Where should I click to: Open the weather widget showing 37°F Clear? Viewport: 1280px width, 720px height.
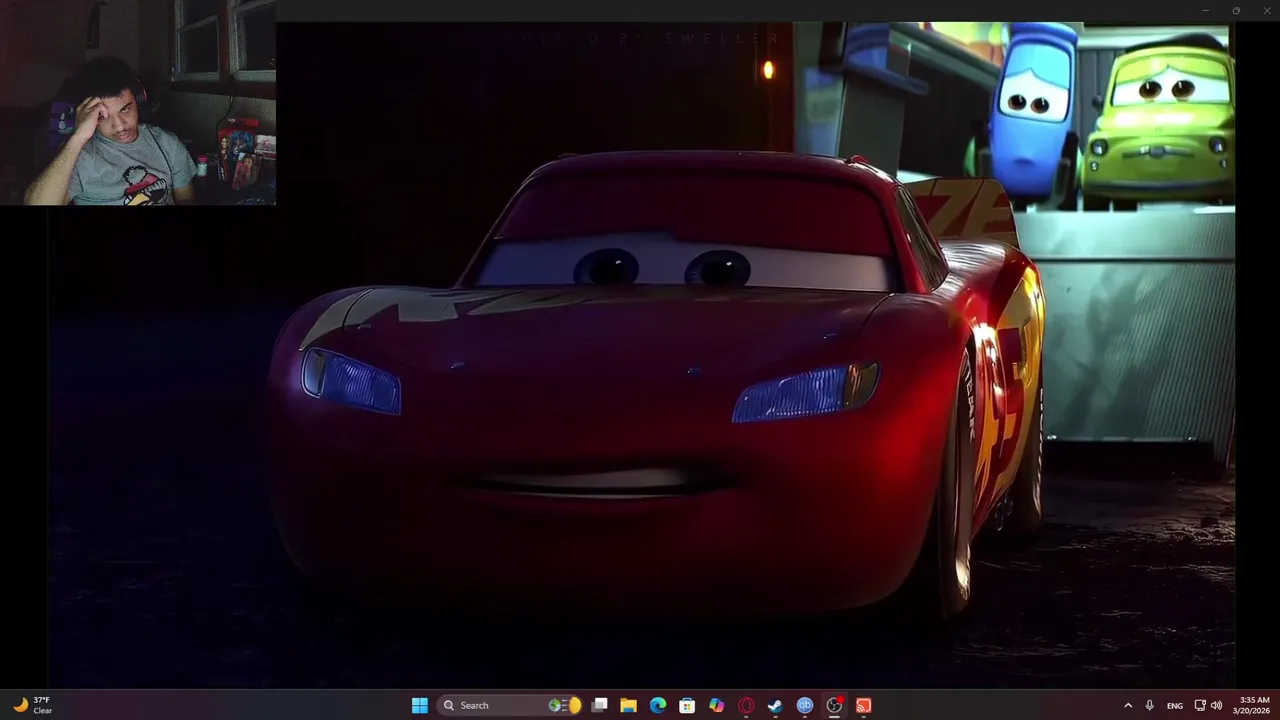32,705
